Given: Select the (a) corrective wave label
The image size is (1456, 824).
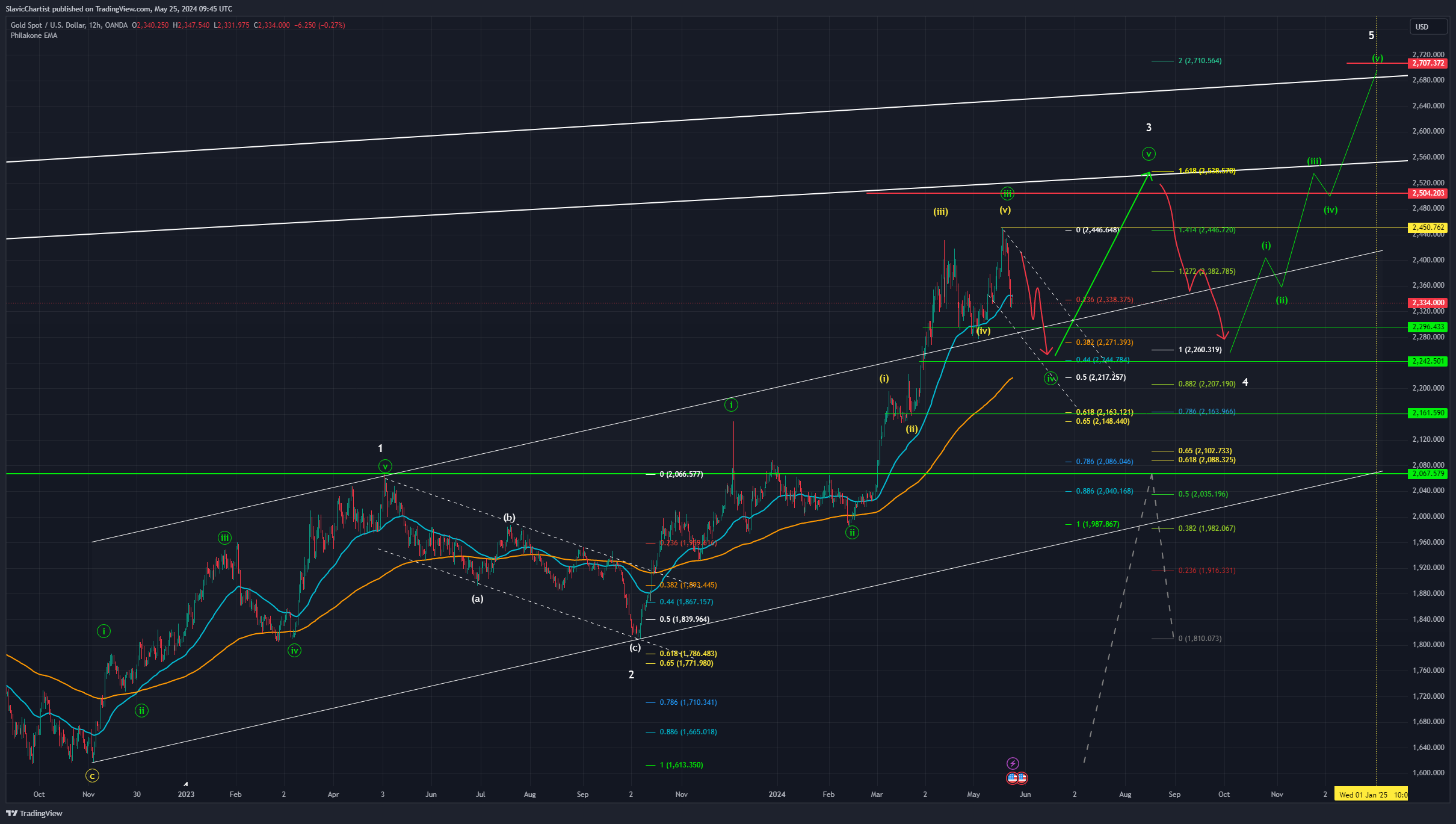Looking at the screenshot, I should (x=477, y=599).
